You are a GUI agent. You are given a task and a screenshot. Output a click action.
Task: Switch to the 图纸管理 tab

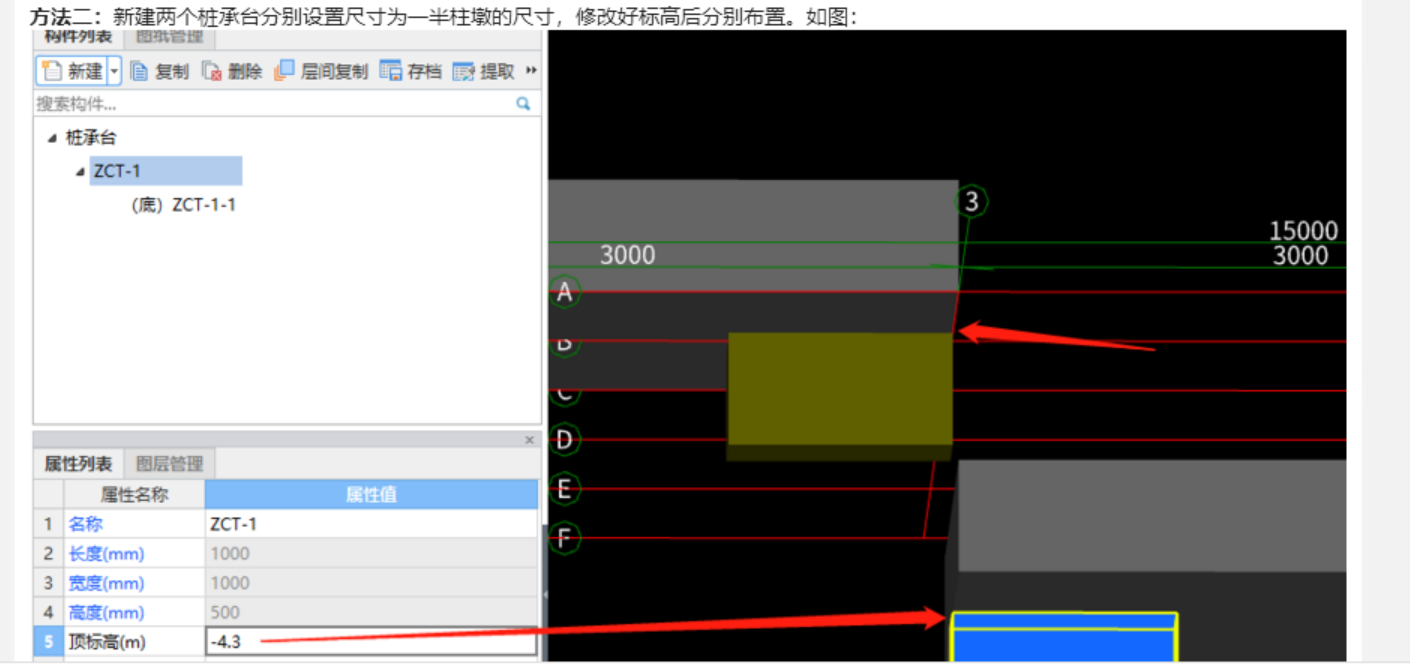168,38
